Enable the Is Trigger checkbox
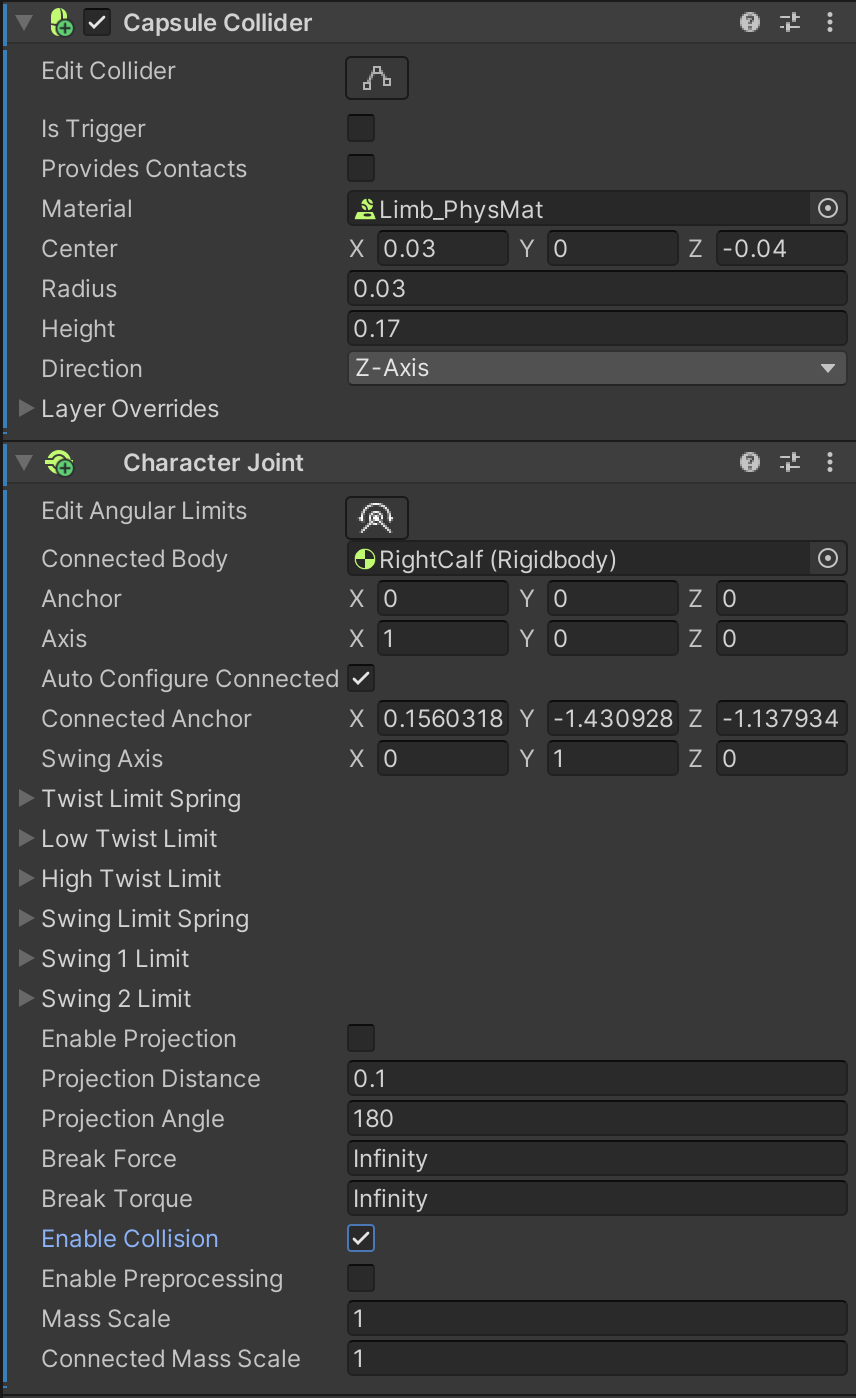Screen dimensions: 856x1398 pyautogui.click(x=361, y=129)
